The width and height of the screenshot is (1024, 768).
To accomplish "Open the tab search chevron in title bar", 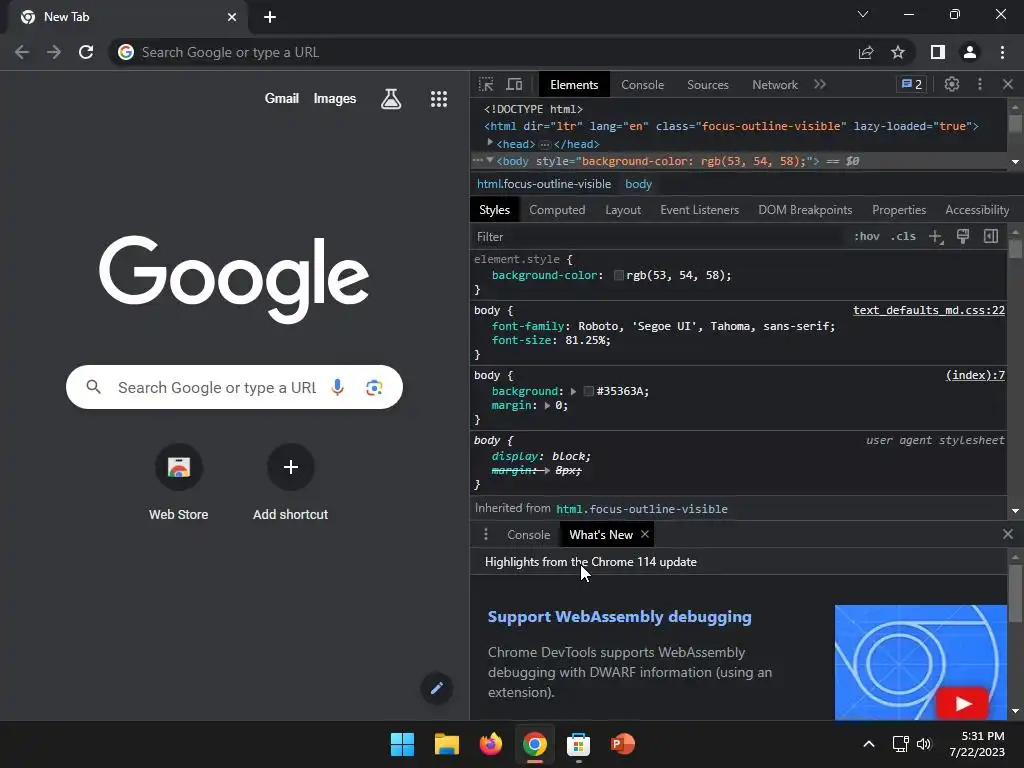I will point(863,14).
